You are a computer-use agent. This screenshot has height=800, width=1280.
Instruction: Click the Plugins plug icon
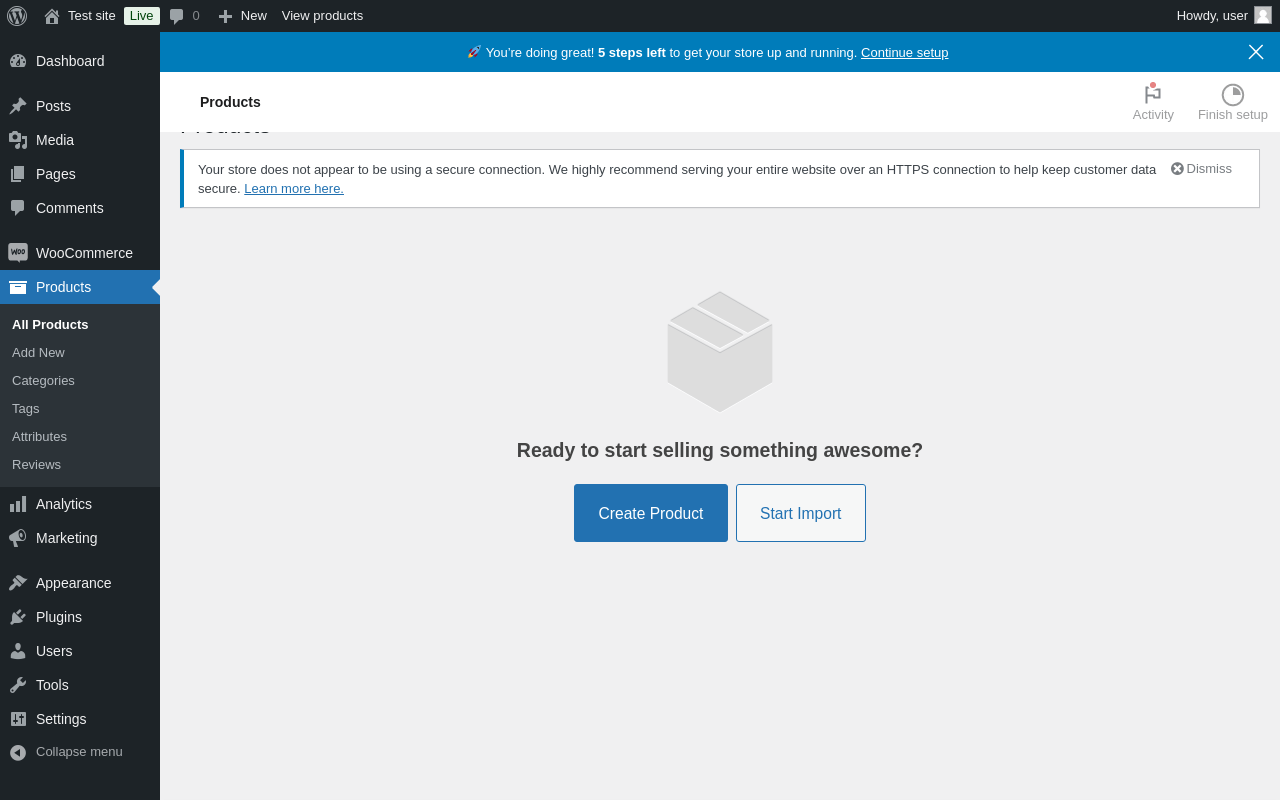(x=18, y=617)
